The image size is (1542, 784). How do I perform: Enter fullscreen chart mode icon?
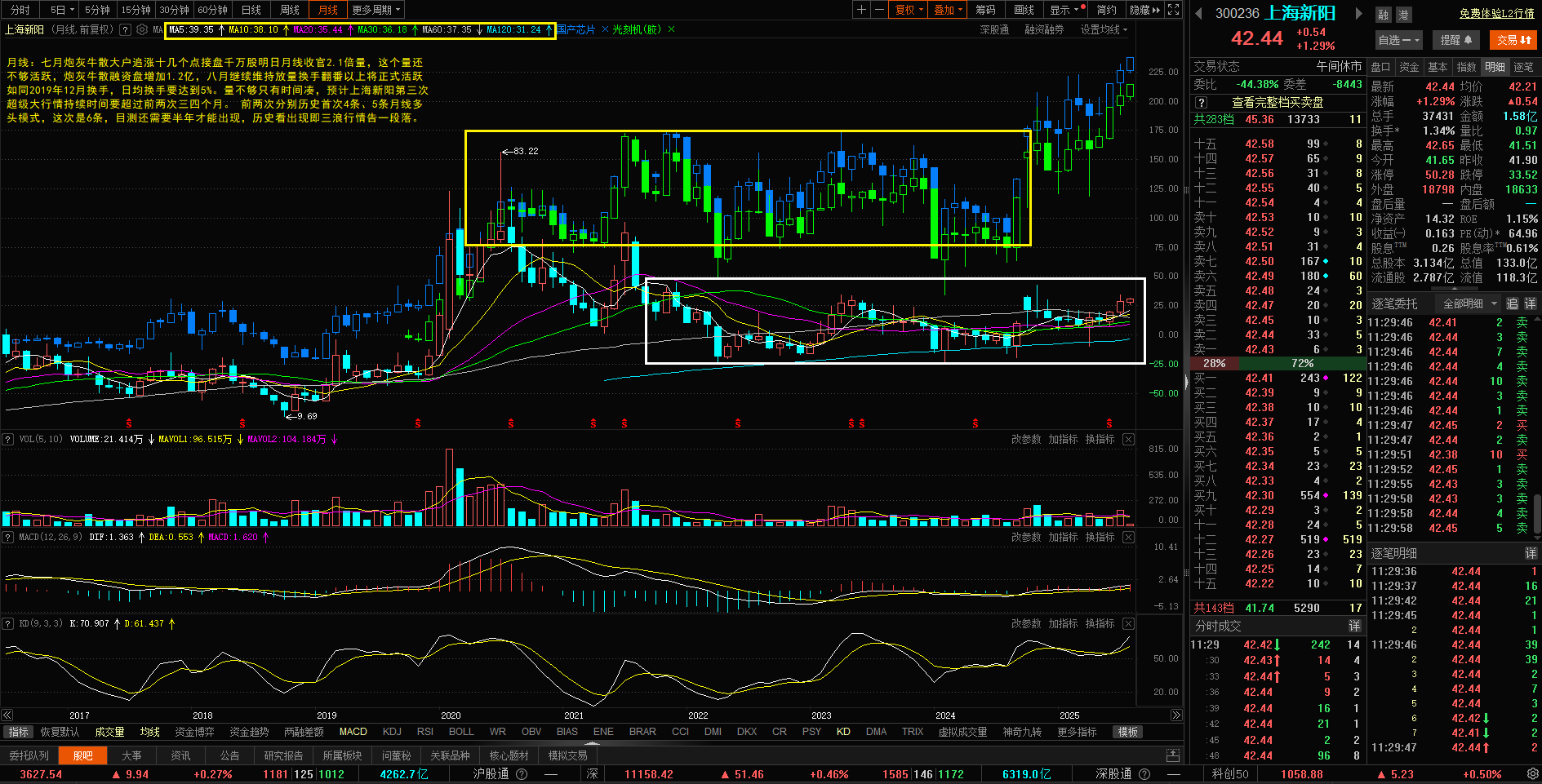[x=1173, y=10]
